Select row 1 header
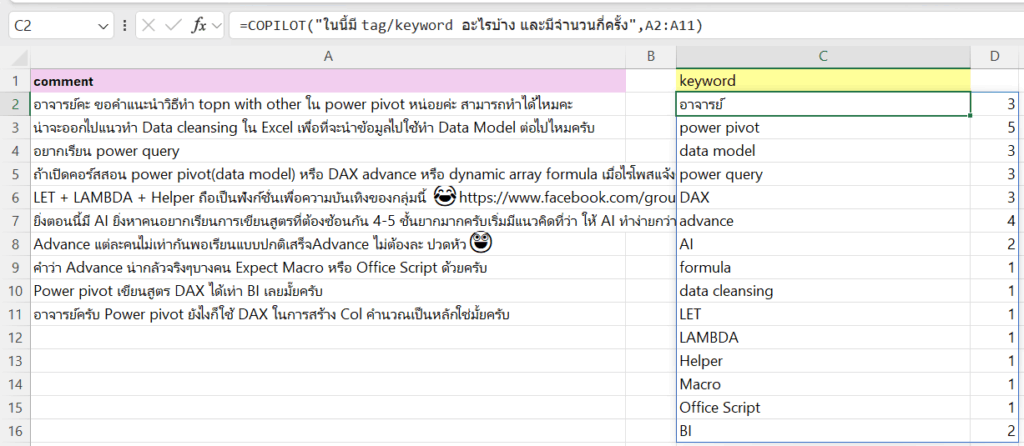1024x446 pixels. (x=14, y=80)
